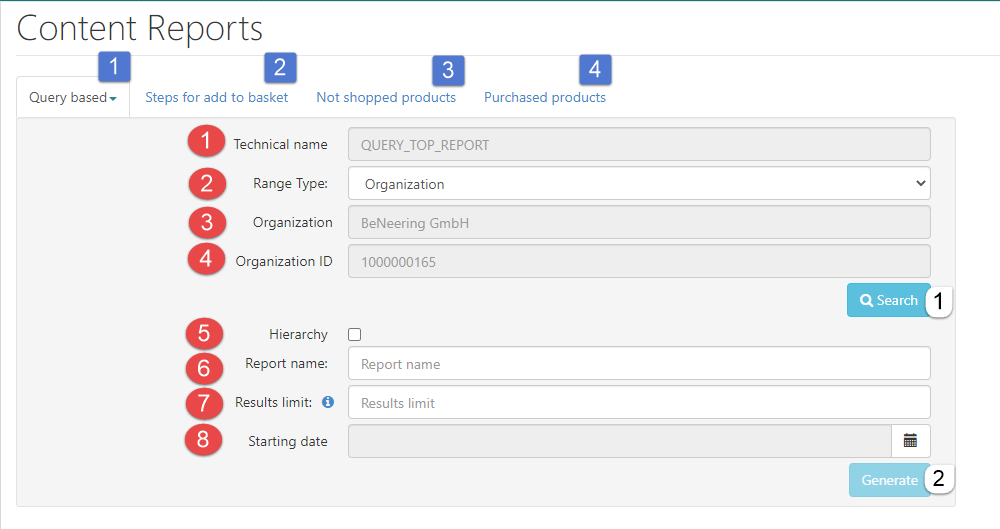Open the Not shopped products tab
This screenshot has width=1000, height=529.
pyautogui.click(x=386, y=98)
